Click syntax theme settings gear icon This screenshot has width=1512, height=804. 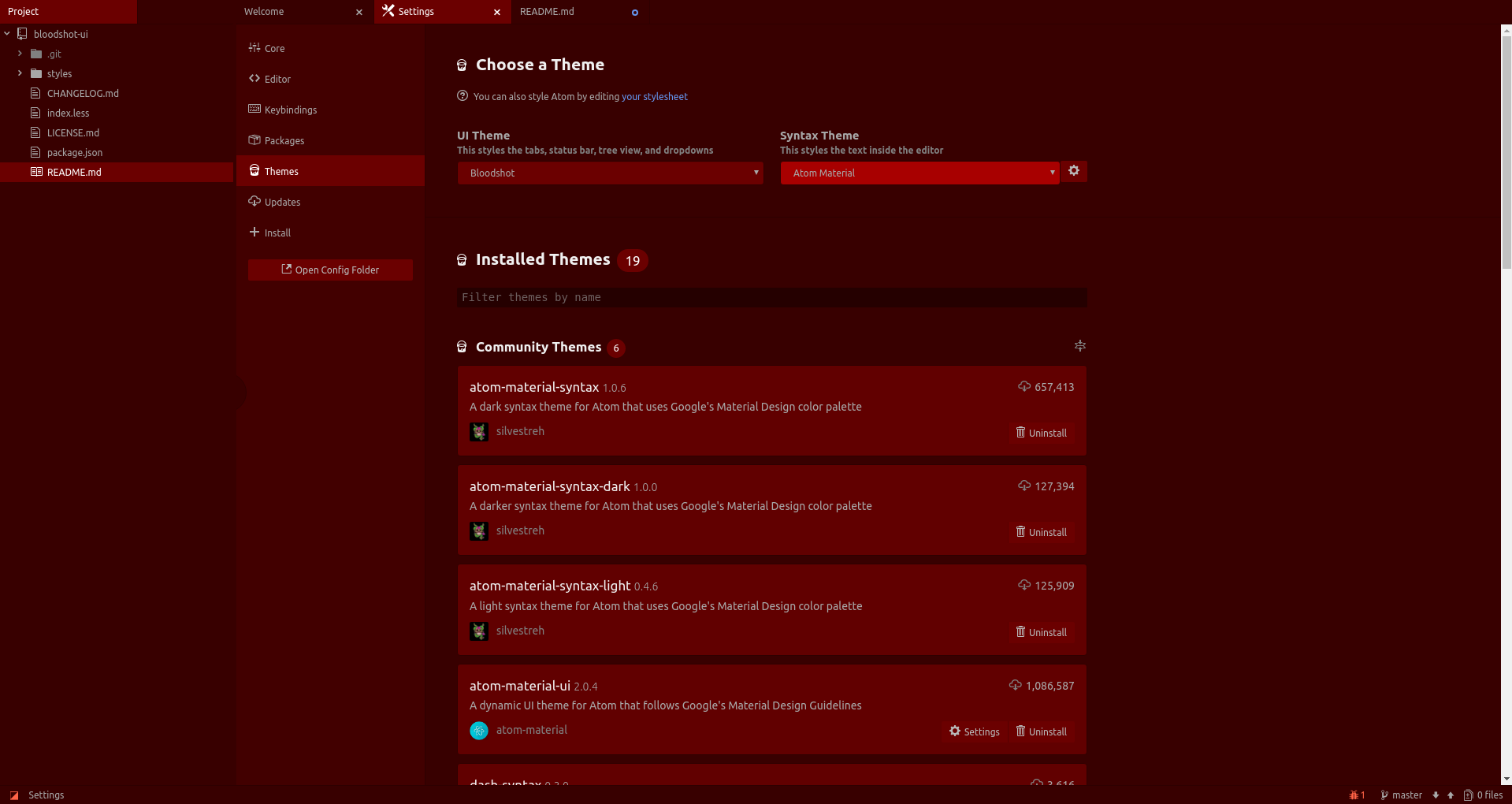(1074, 171)
